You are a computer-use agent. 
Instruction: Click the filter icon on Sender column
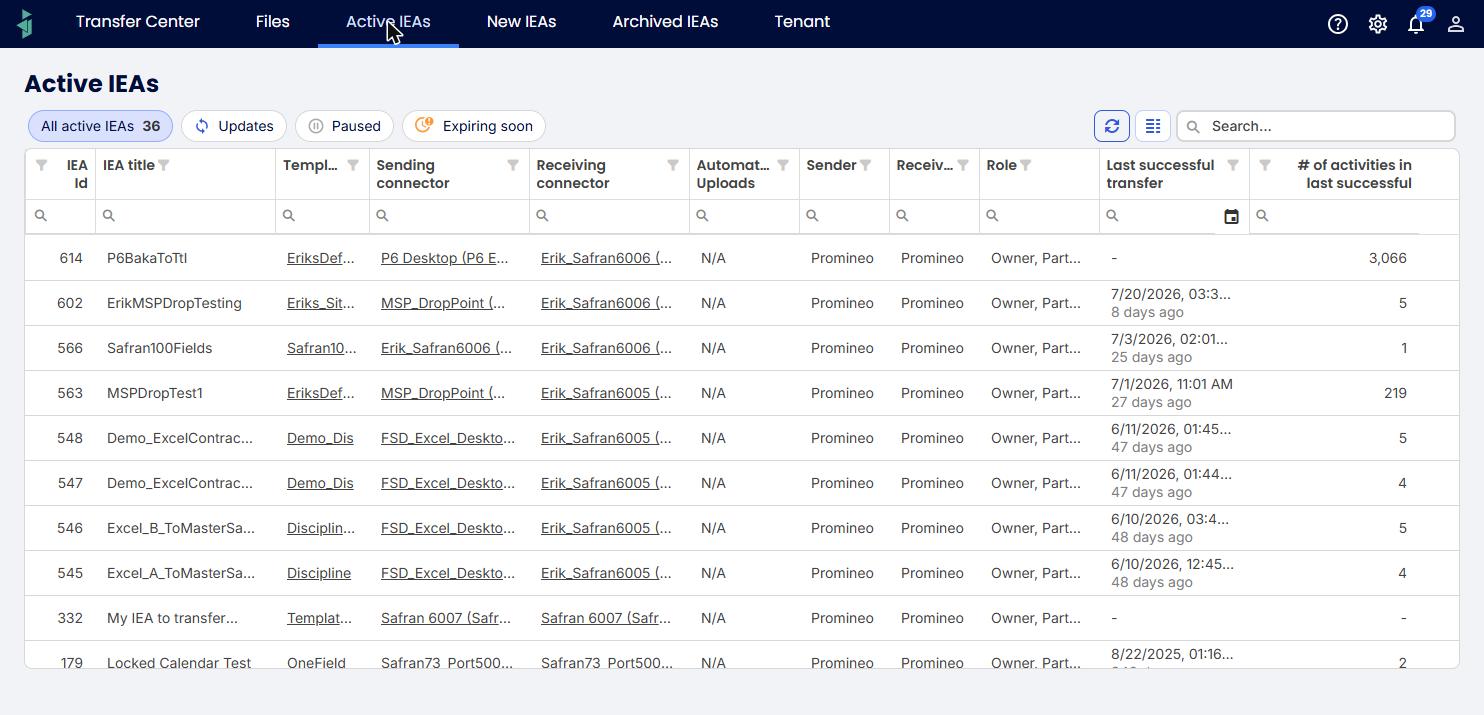[866, 165]
